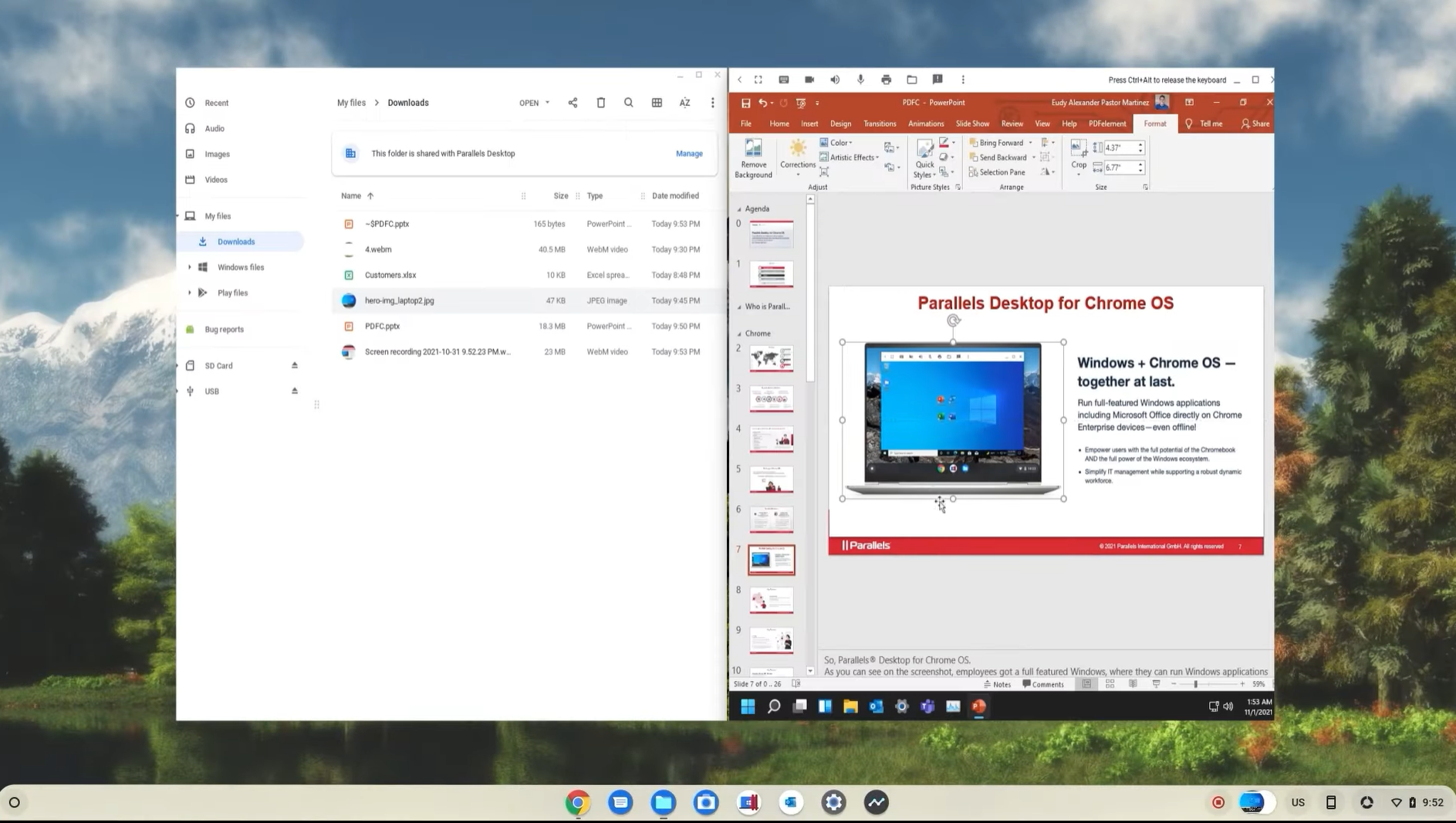Viewport: 1456px width, 823px height.
Task: Click the Parallels shared folder icon
Action: [912, 80]
